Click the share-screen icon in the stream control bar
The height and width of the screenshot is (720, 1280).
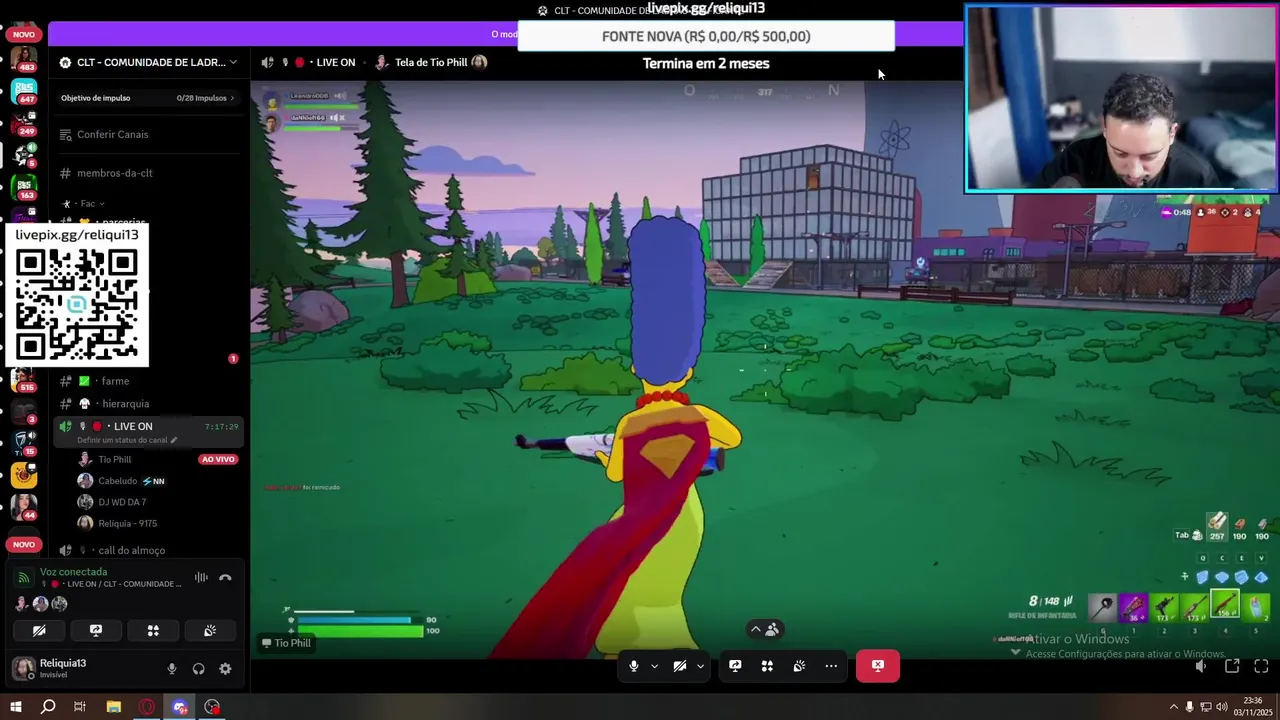pyautogui.click(x=735, y=666)
